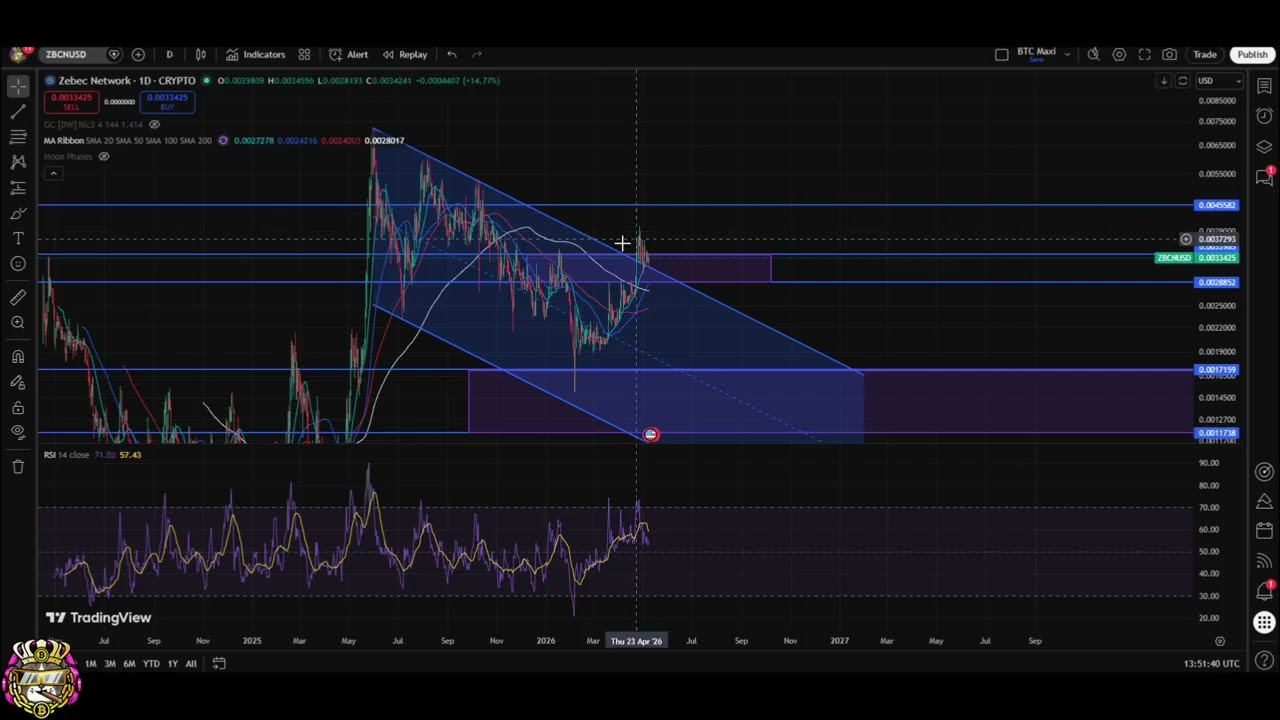The image size is (1280, 720).
Task: Take a chart snapshot with camera
Action: pos(1169,55)
